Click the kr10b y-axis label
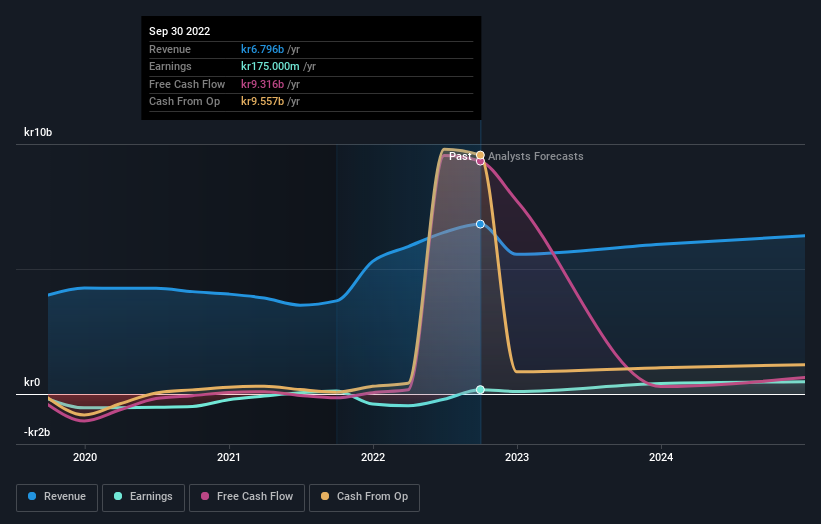Screen dimensions: 821x524 [x=38, y=132]
